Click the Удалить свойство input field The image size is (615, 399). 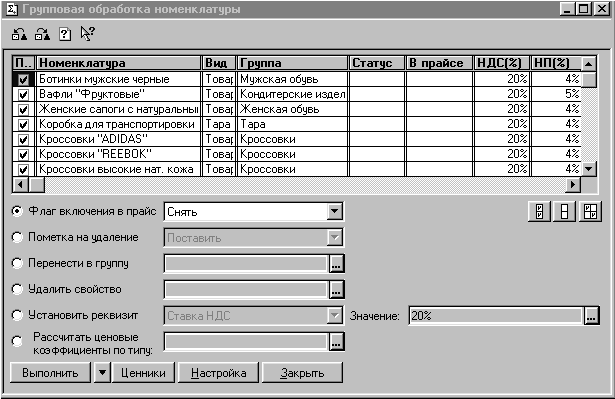pyautogui.click(x=246, y=290)
